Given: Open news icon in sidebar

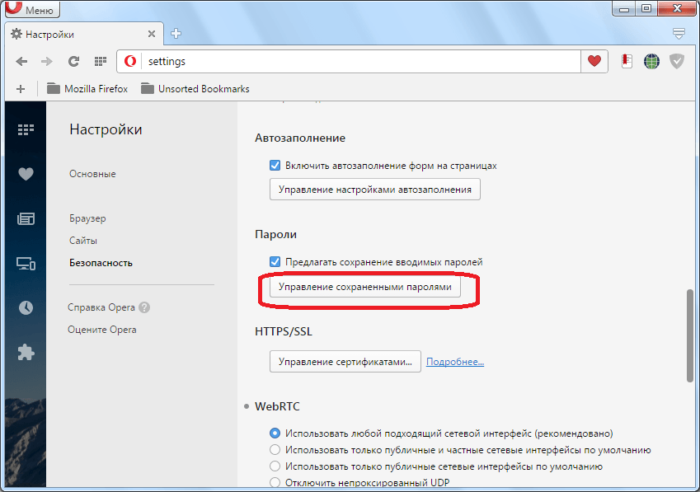Looking at the screenshot, I should 25,219.
